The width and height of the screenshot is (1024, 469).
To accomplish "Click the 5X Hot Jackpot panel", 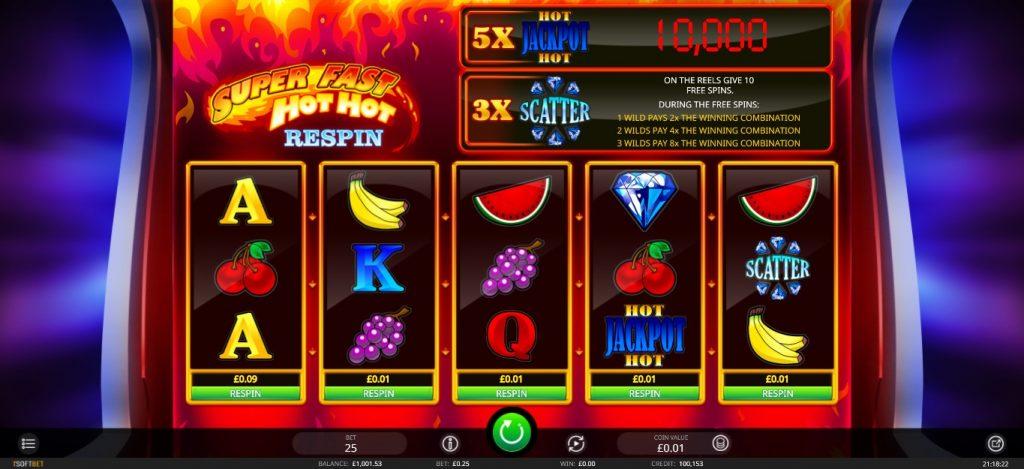I will click(x=646, y=37).
